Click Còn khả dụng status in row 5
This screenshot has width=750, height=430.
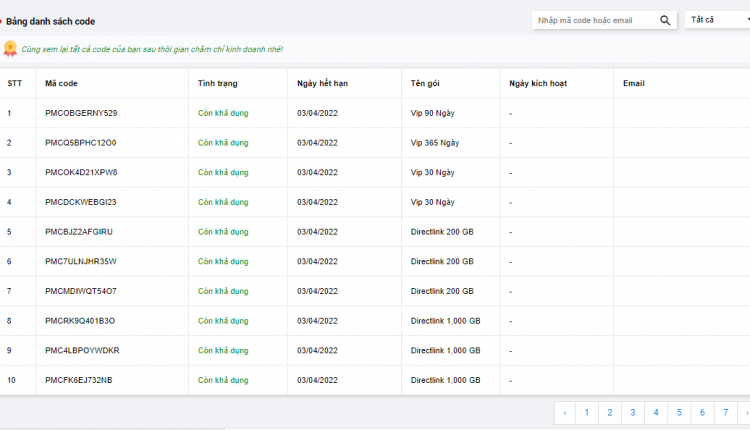point(223,232)
